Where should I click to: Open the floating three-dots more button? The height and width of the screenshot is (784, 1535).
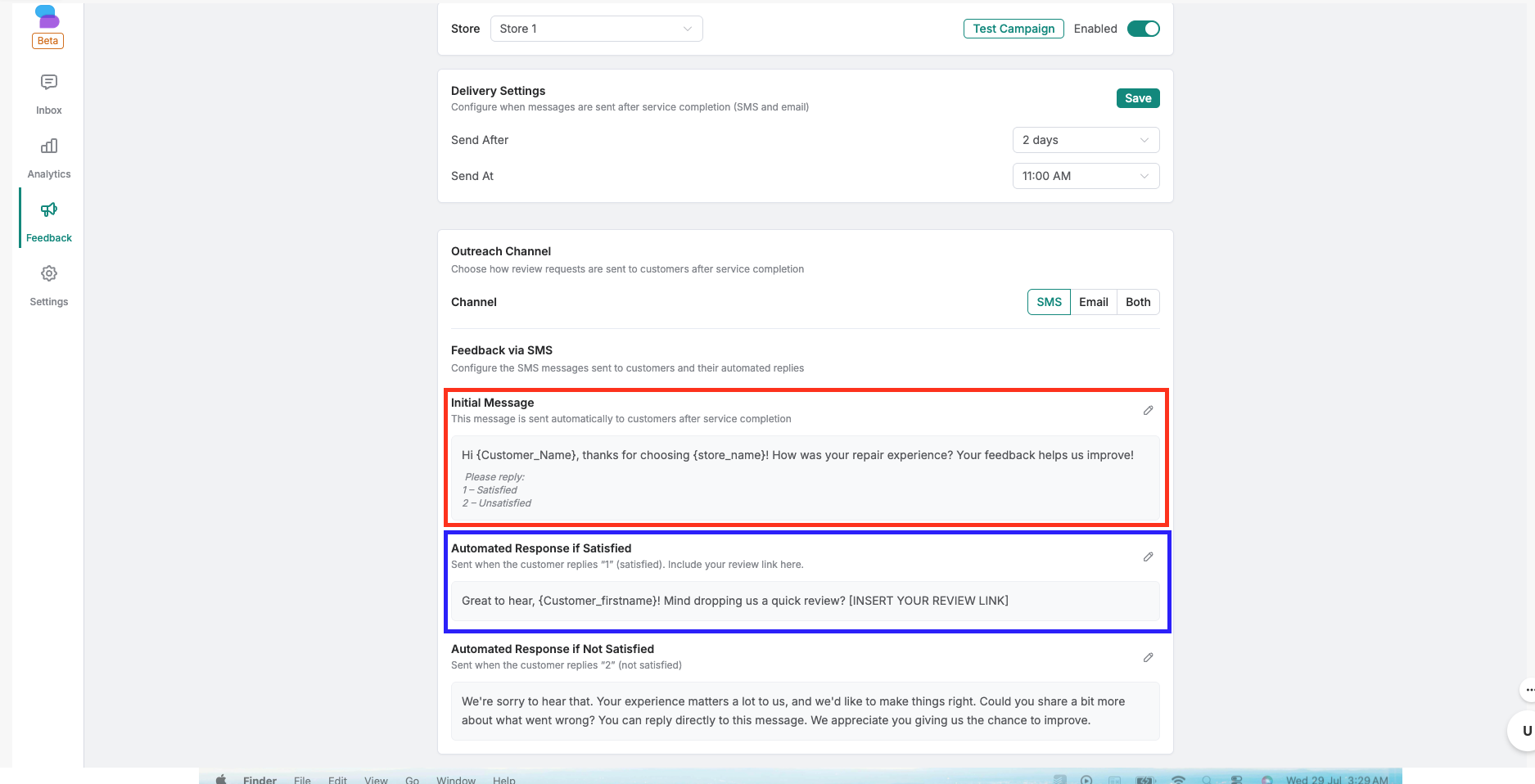coord(1528,690)
